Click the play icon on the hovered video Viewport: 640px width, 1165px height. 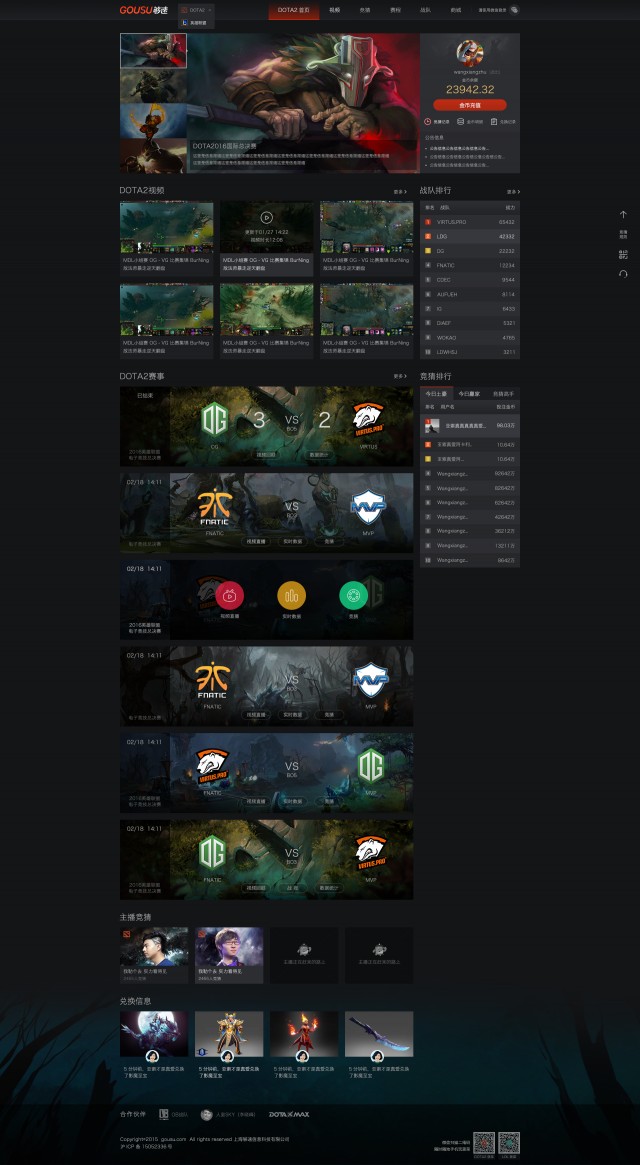pyautogui.click(x=267, y=218)
